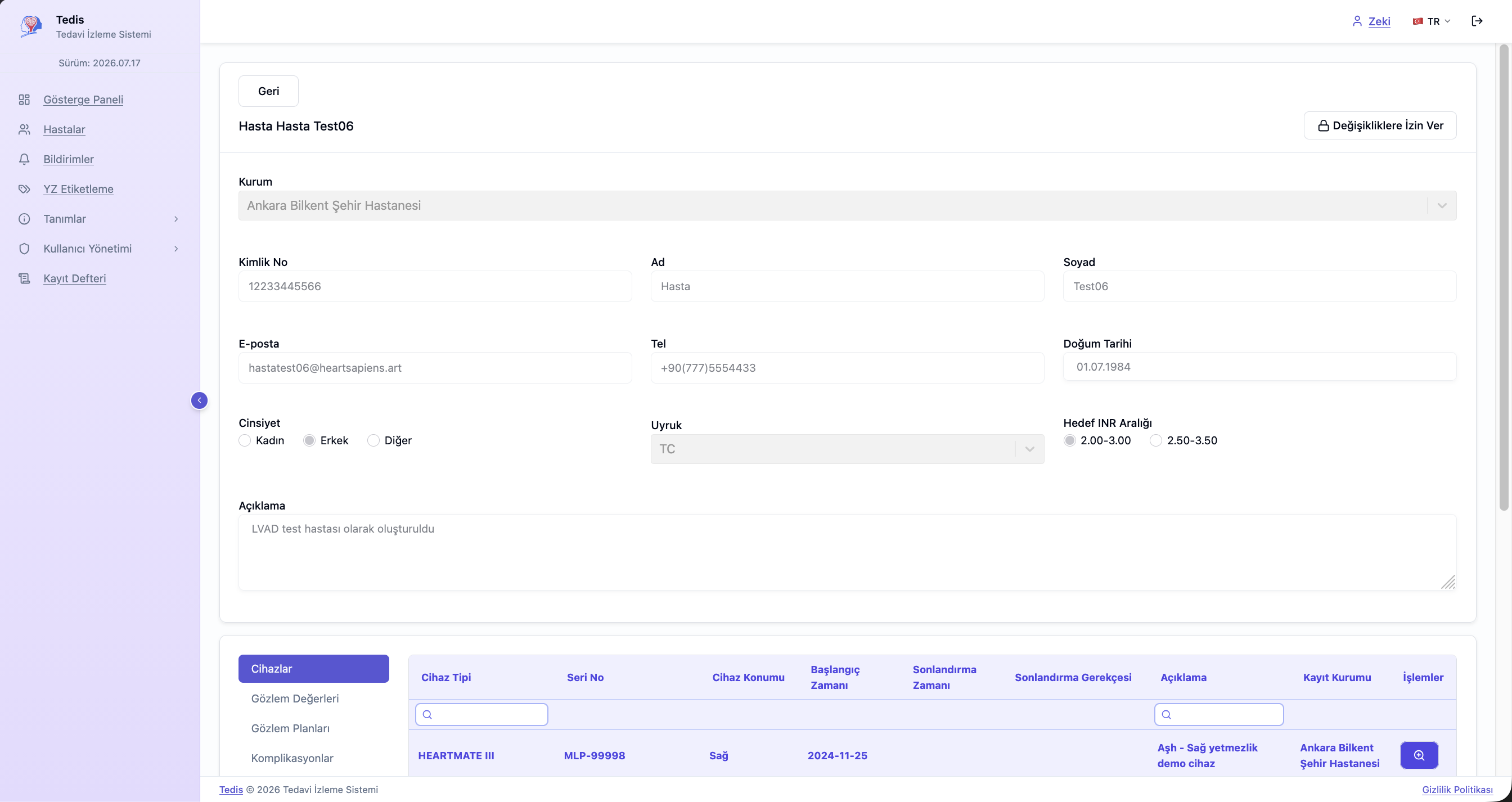Viewport: 1512px width, 802px height.
Task: Click the Gösterge Paneli dashboard icon
Action: 24,100
